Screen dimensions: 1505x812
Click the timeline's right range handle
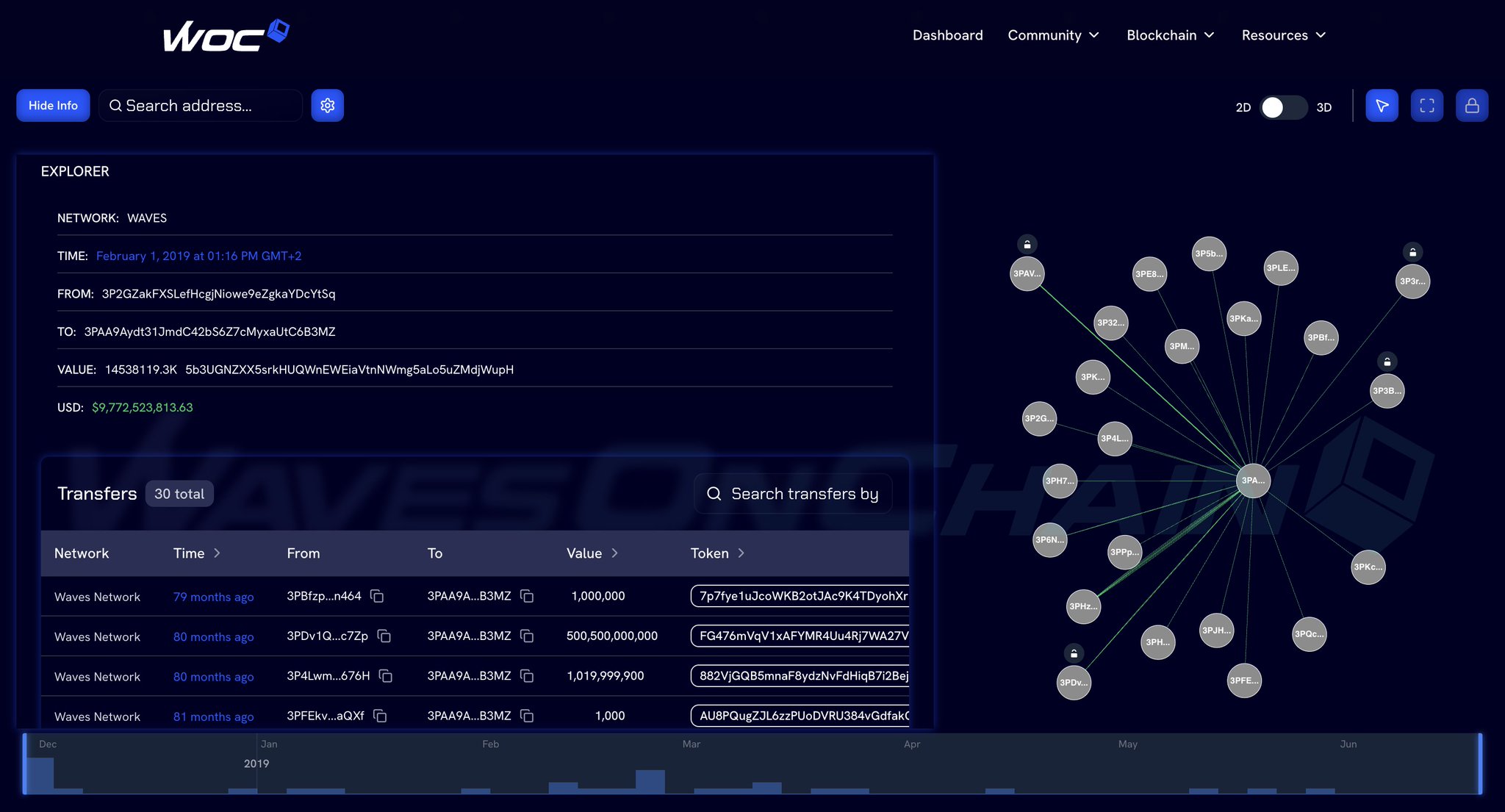click(x=1479, y=764)
